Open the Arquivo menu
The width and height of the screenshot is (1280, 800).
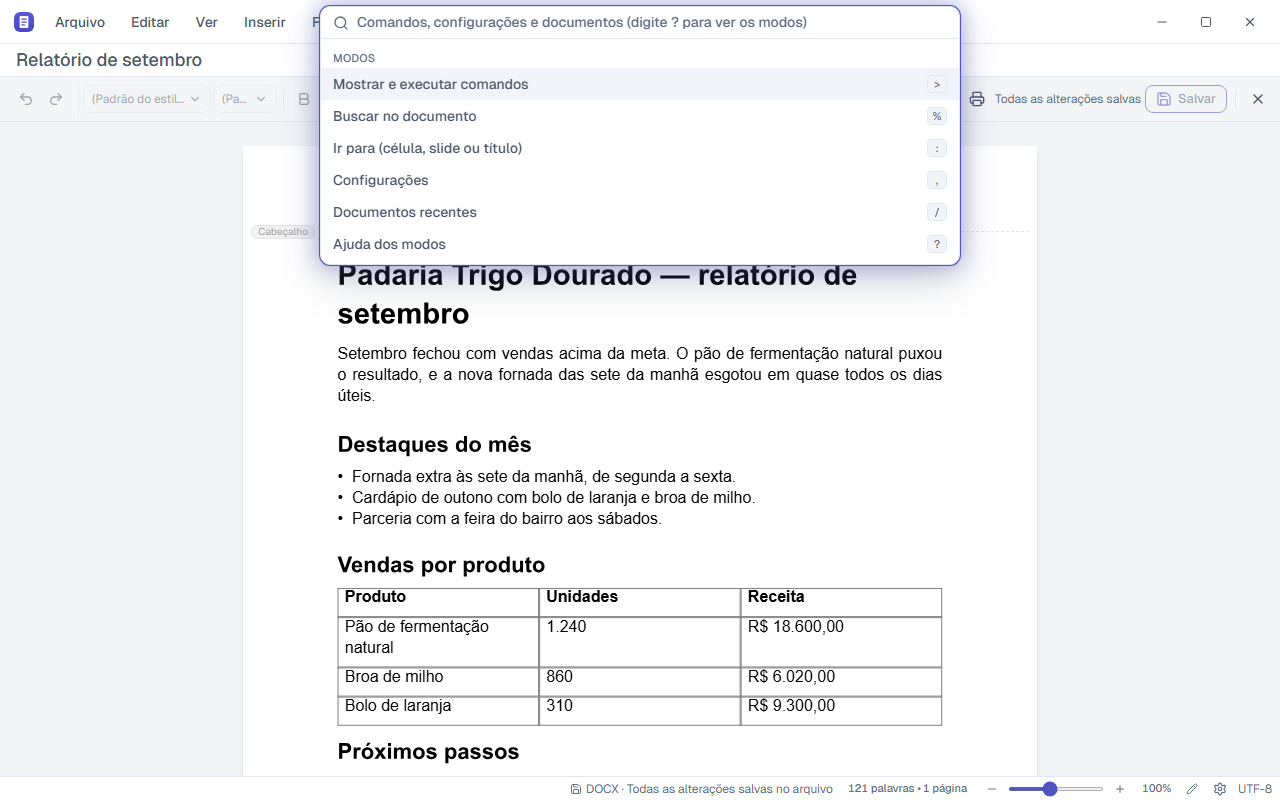[80, 22]
